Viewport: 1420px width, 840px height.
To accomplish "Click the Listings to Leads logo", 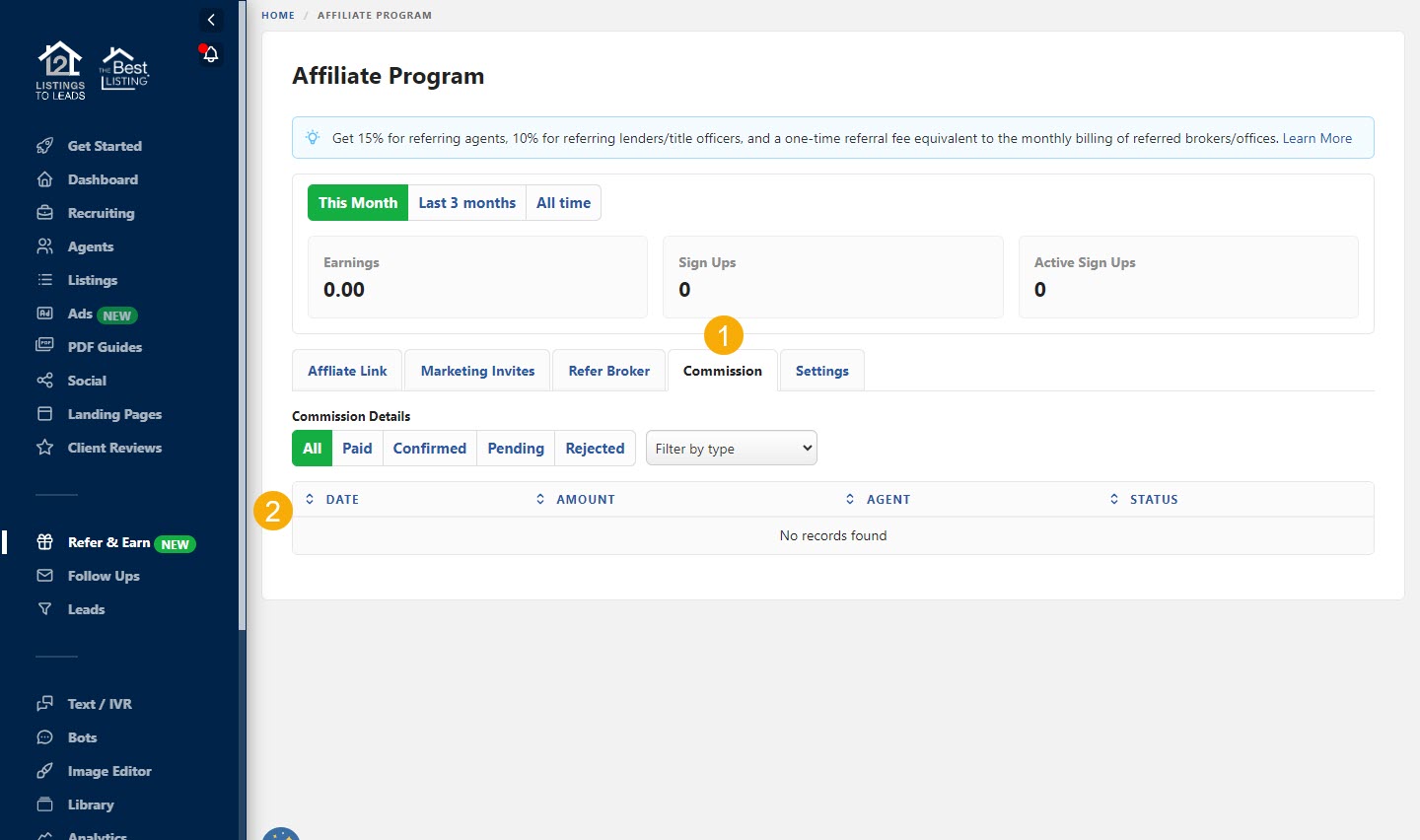I will point(60,71).
